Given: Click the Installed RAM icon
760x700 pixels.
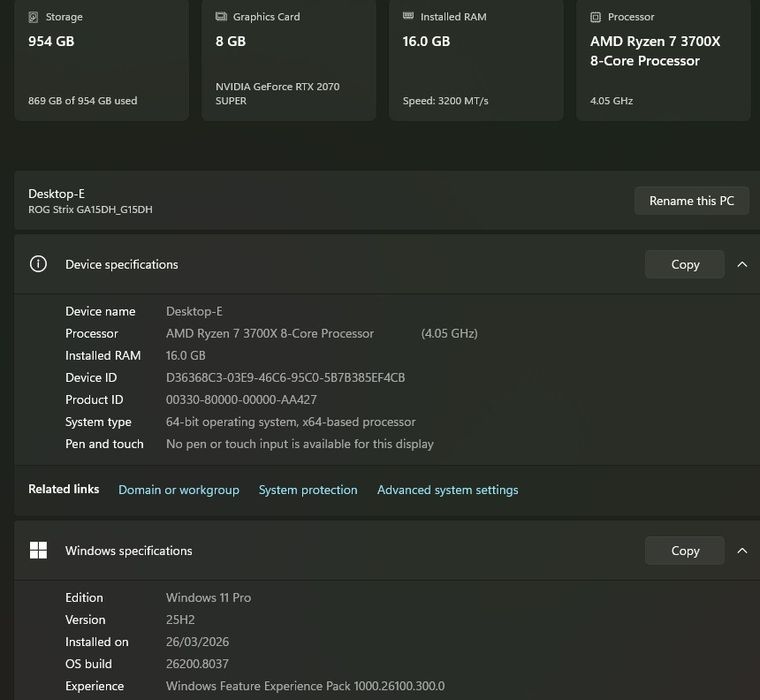Looking at the screenshot, I should [408, 16].
